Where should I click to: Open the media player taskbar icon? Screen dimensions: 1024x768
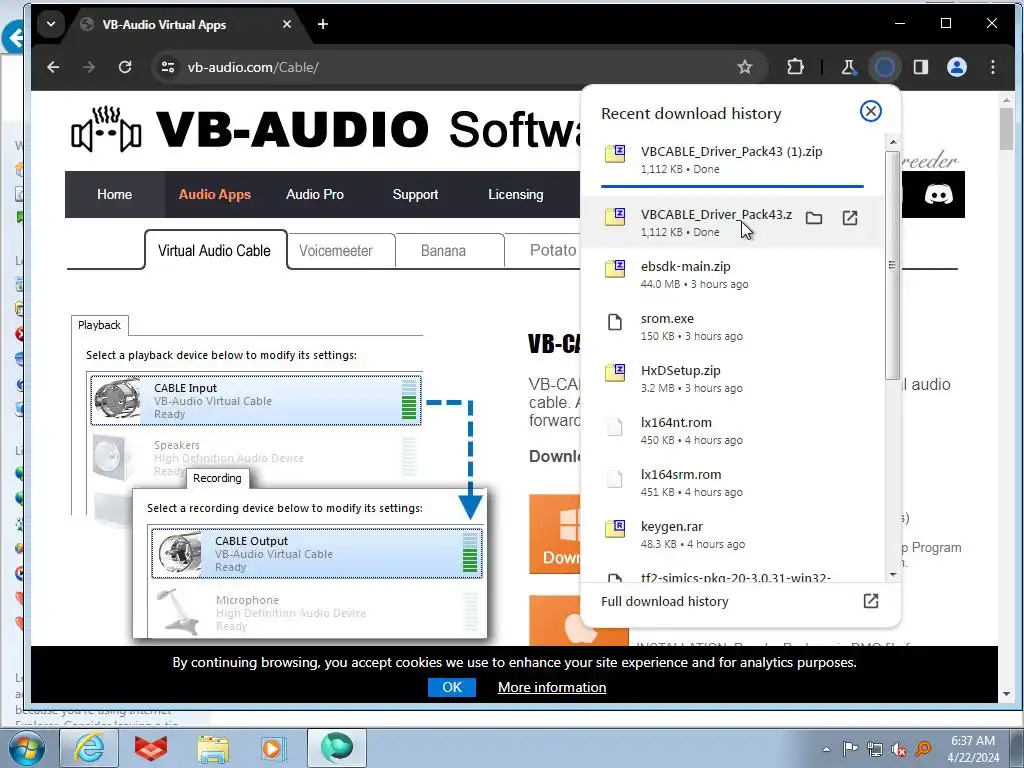273,748
